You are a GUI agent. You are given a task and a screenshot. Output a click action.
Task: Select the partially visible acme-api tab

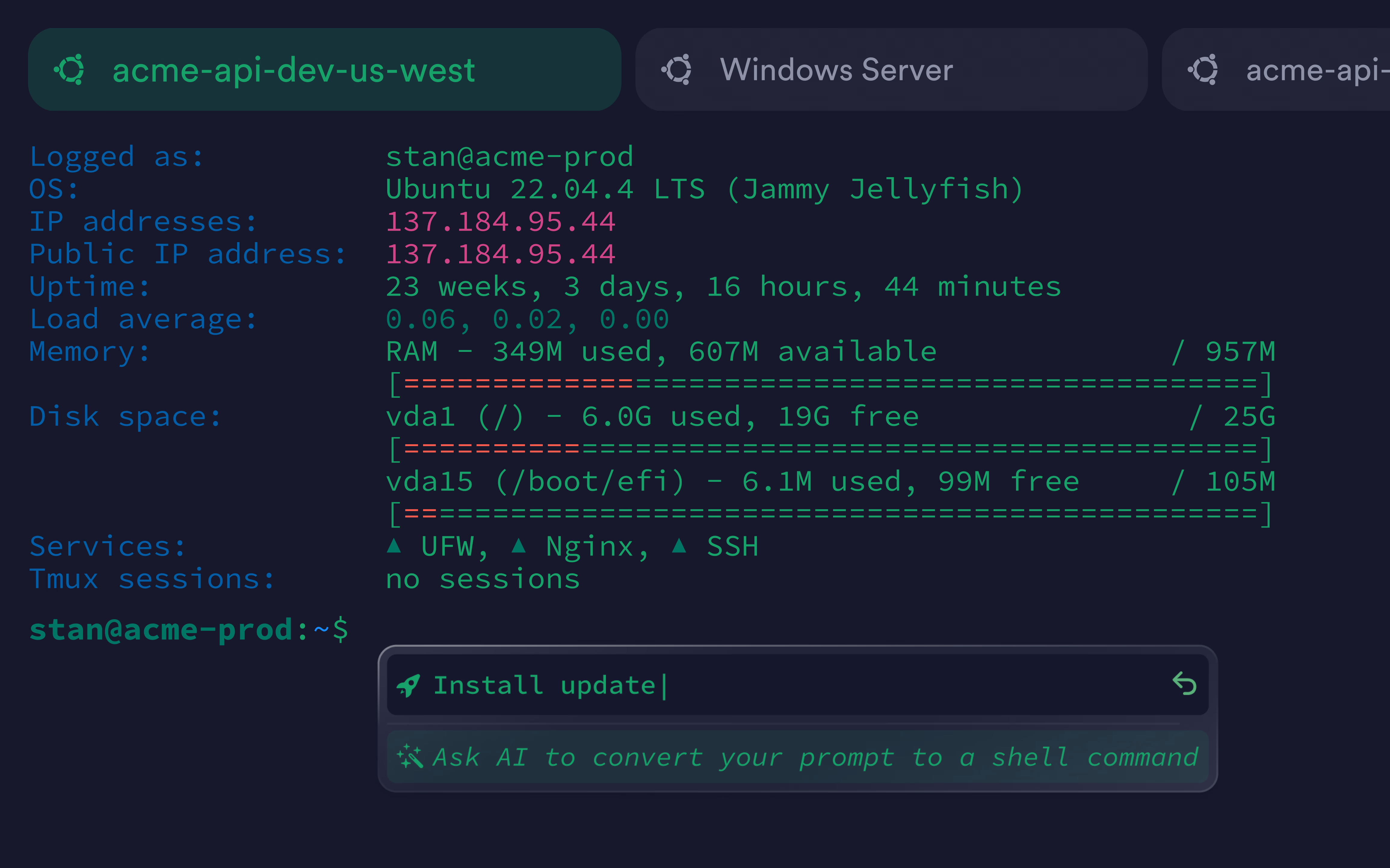tap(1276, 69)
